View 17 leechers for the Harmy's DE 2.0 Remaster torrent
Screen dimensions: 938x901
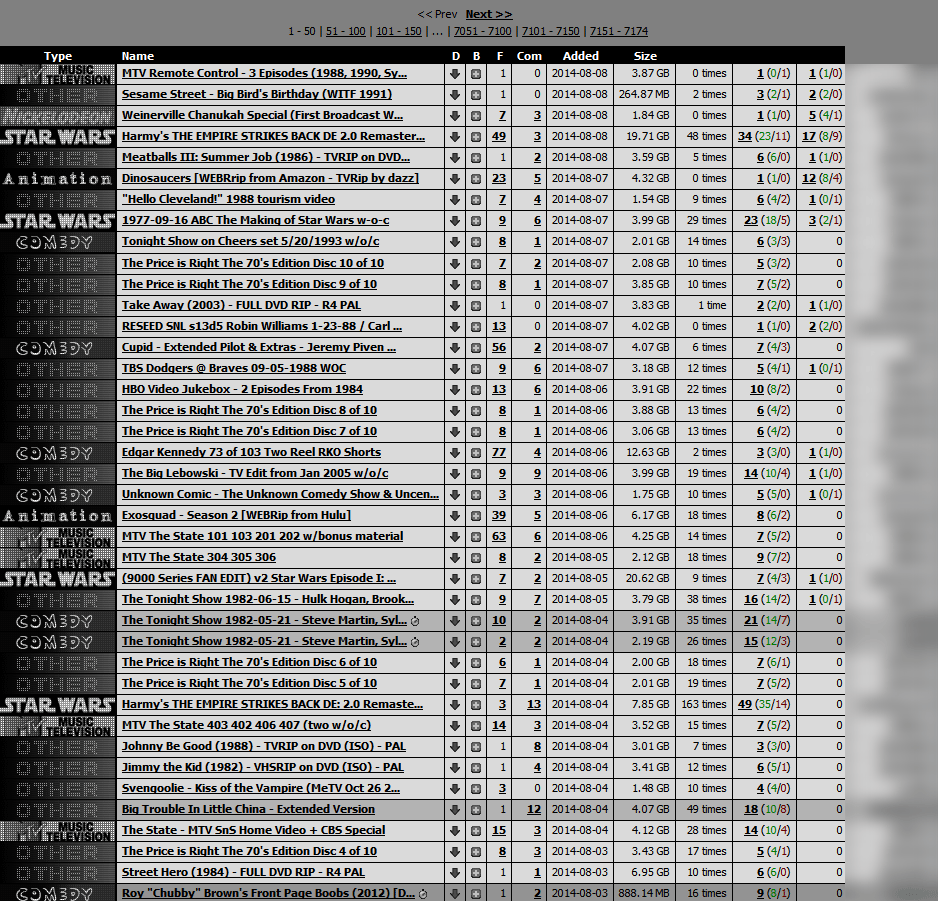coord(809,136)
